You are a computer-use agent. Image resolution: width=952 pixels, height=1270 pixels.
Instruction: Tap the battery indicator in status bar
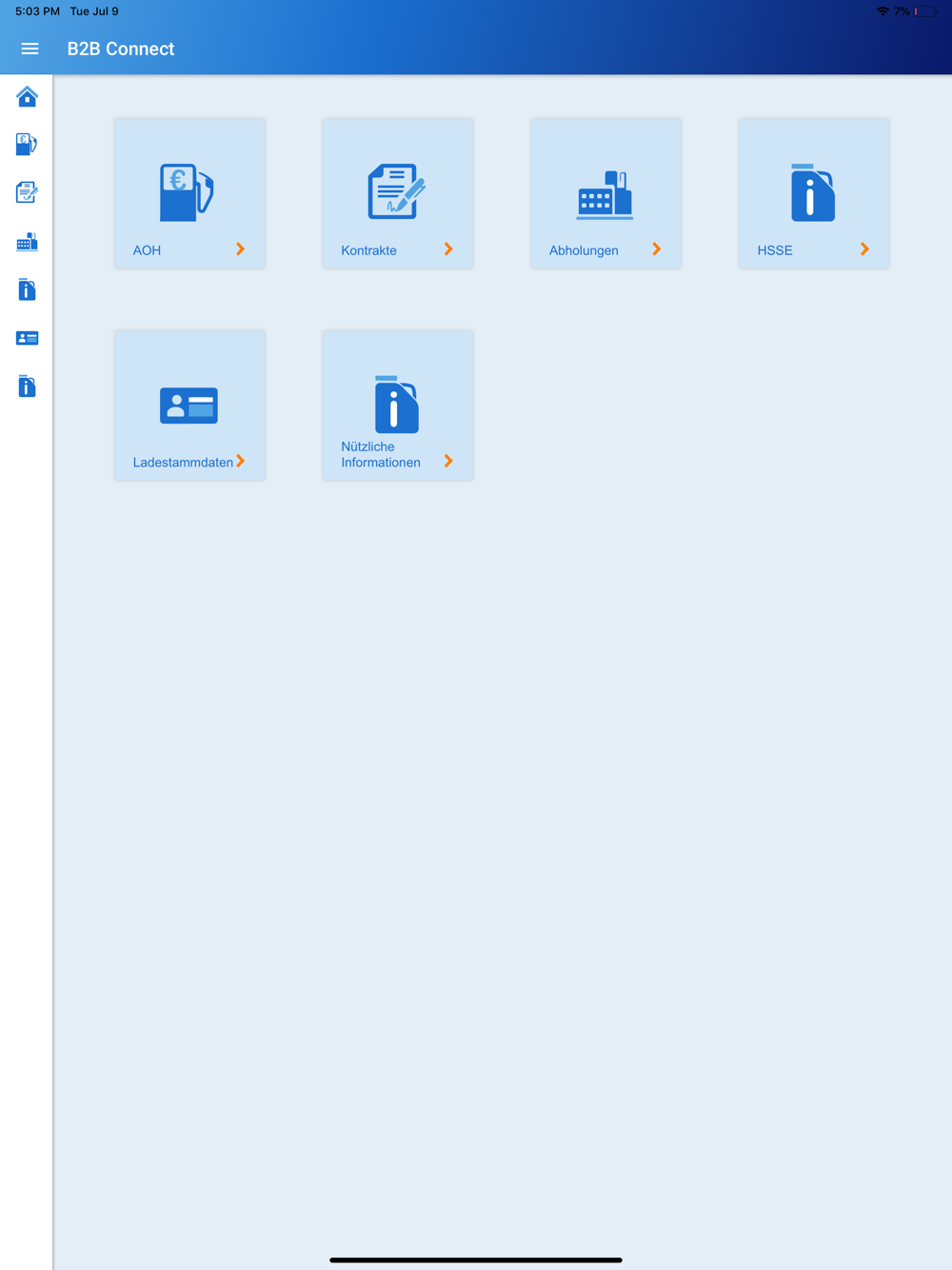[x=925, y=11]
